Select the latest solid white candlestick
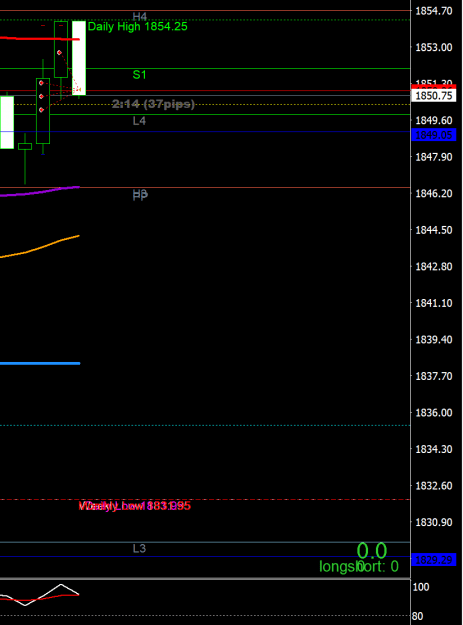 pyautogui.click(x=79, y=58)
